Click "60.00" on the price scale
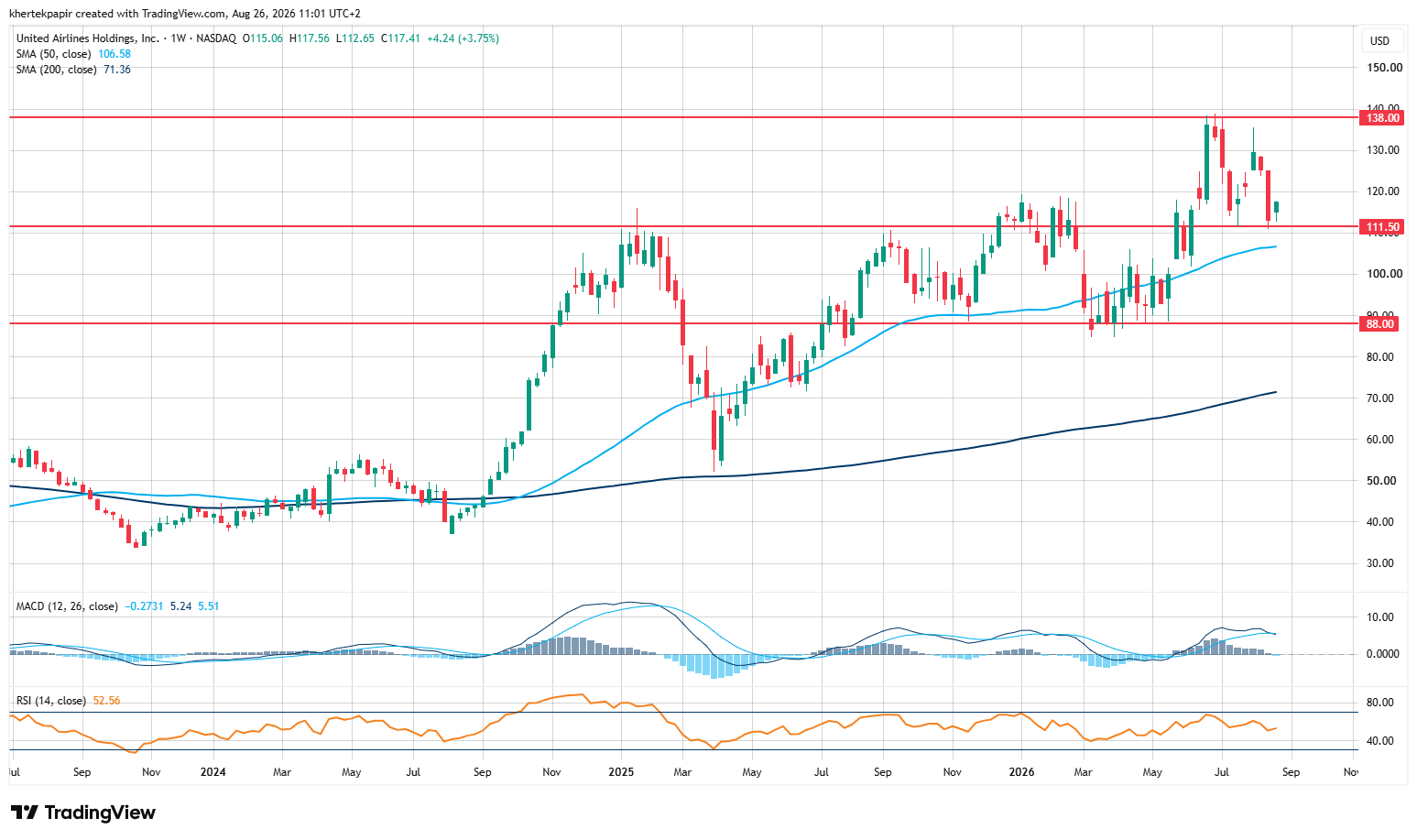Screen dimensions: 1417x840 [x=1380, y=440]
